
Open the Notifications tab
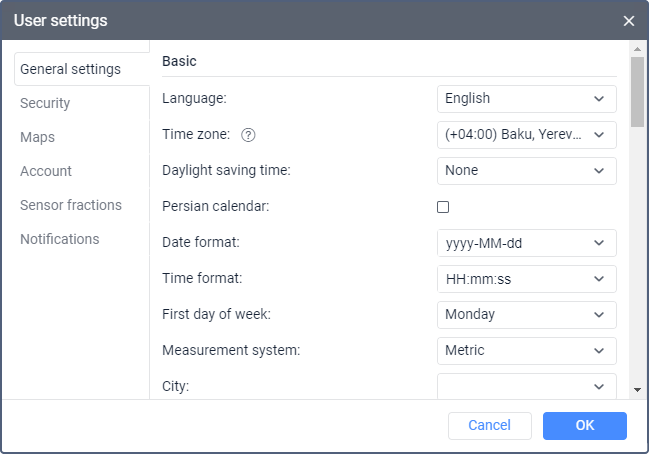pos(60,239)
